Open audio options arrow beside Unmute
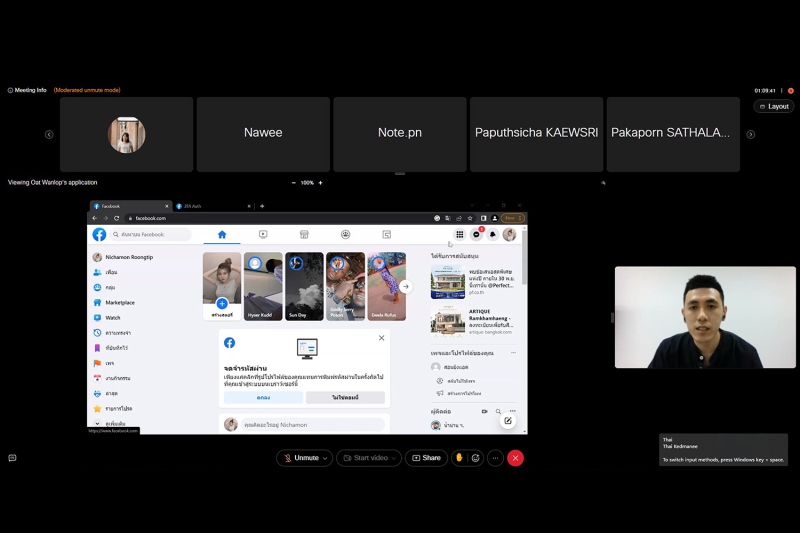 click(x=326, y=458)
